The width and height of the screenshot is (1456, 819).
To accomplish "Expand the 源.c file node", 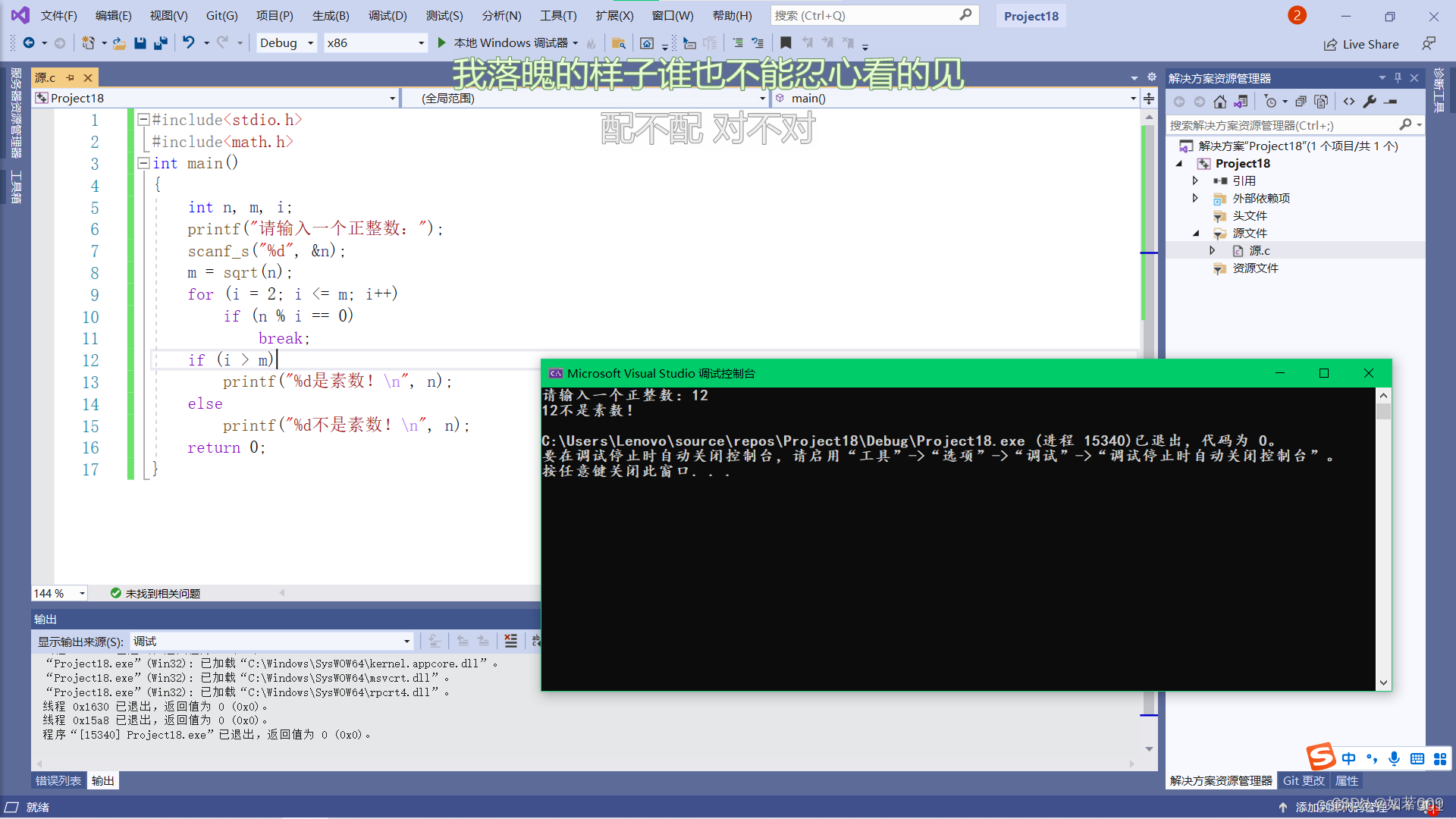I will pyautogui.click(x=1212, y=250).
